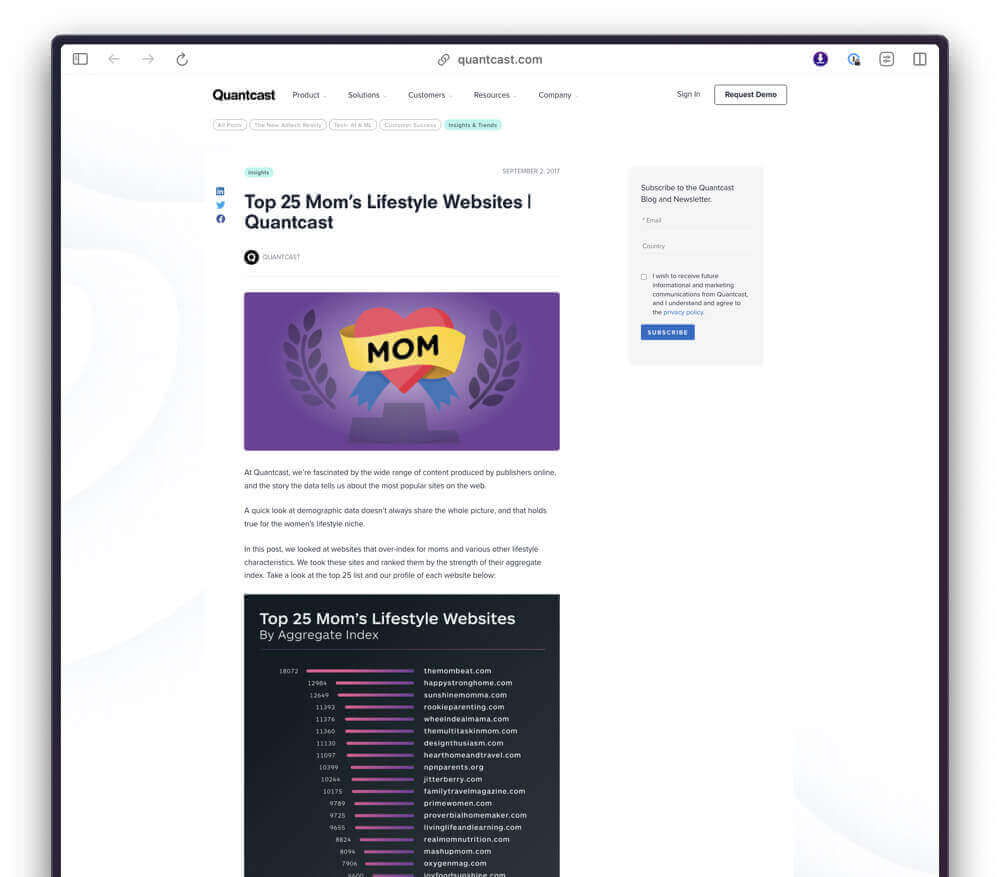The image size is (1000, 877).
Task: Click the article title Top 25 Mom's Lifestyle Websites
Action: click(x=387, y=212)
